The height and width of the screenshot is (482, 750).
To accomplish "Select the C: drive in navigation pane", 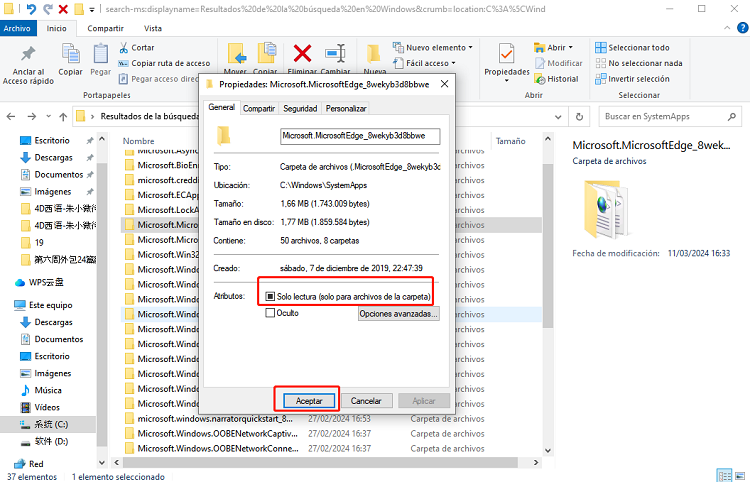I will coord(44,424).
